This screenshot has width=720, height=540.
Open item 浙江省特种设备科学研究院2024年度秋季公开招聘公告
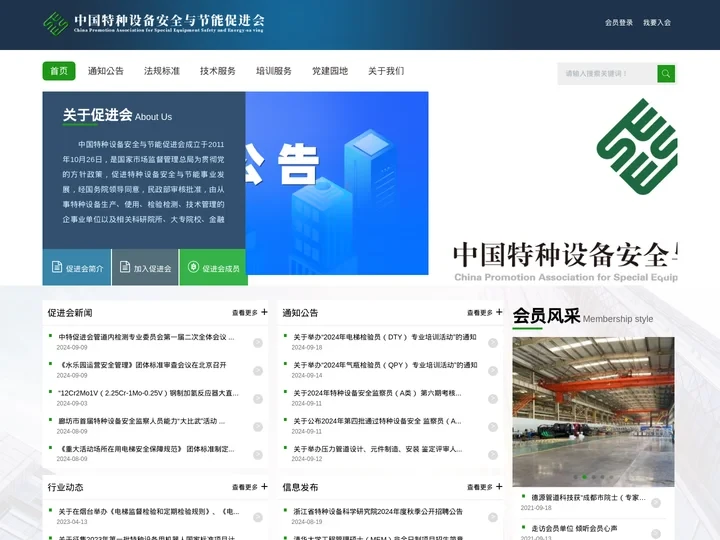coord(378,512)
